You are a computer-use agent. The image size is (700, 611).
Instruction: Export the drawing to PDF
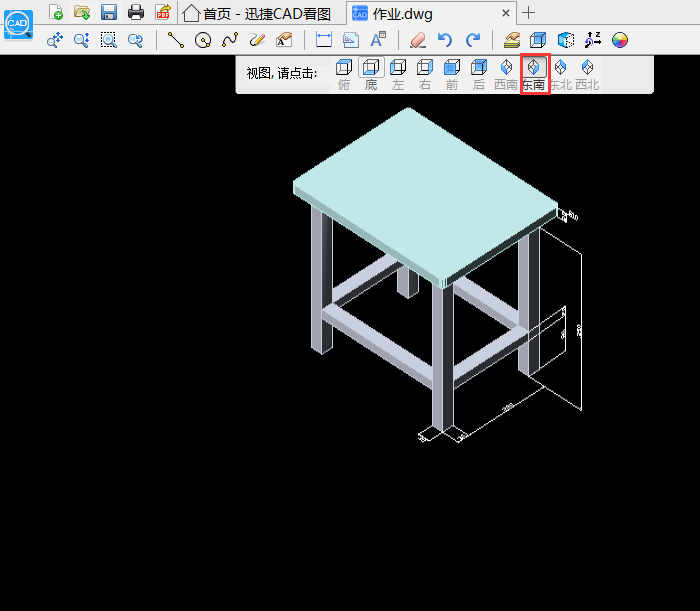(x=162, y=13)
